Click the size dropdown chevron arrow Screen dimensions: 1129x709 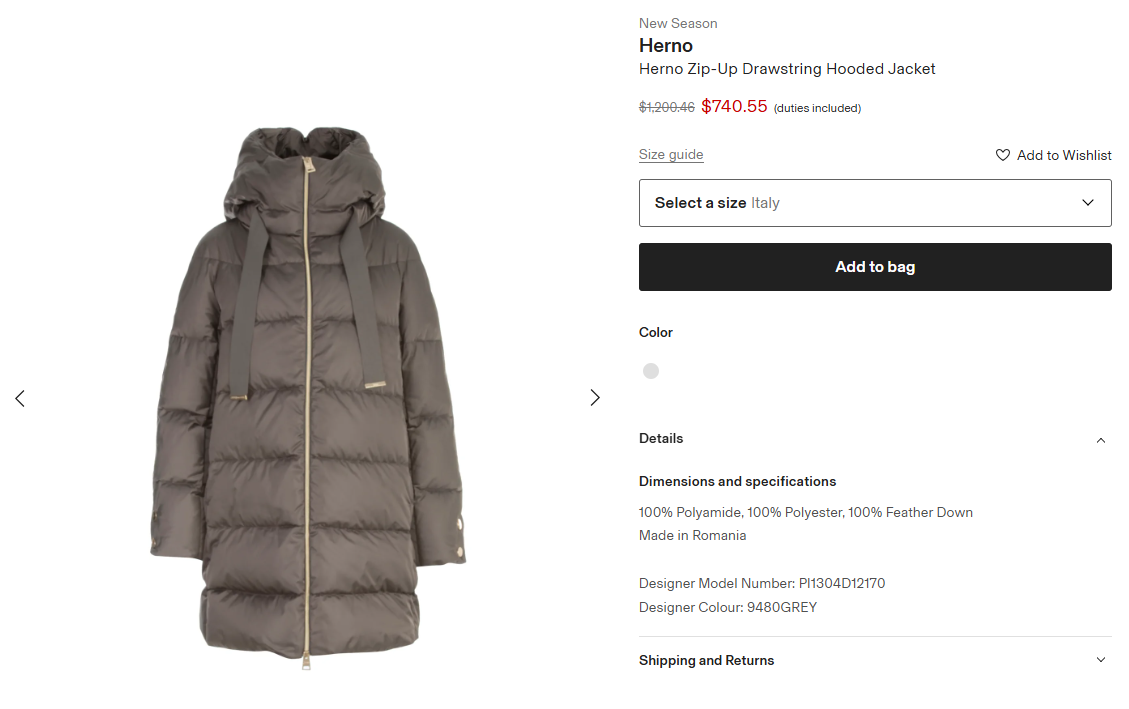pyautogui.click(x=1088, y=203)
